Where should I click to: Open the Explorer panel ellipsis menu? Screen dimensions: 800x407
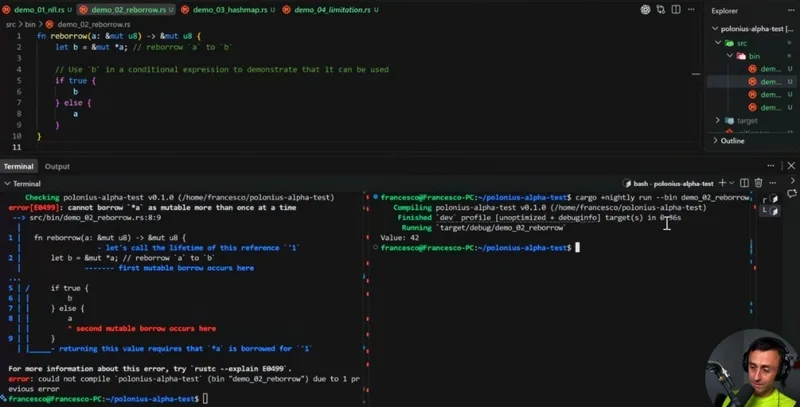(x=790, y=10)
